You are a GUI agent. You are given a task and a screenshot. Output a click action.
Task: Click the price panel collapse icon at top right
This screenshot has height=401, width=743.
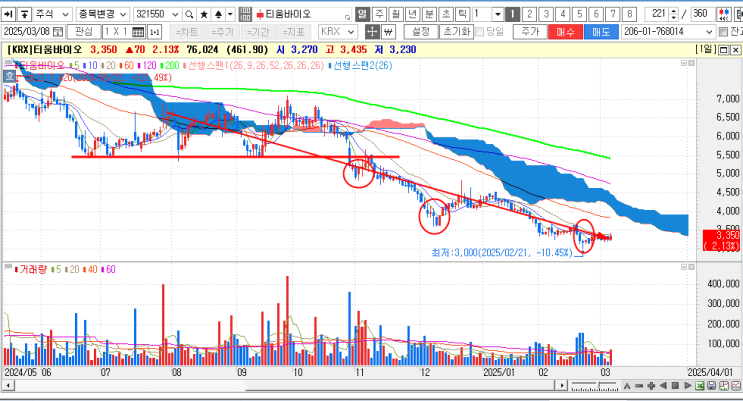click(x=684, y=63)
